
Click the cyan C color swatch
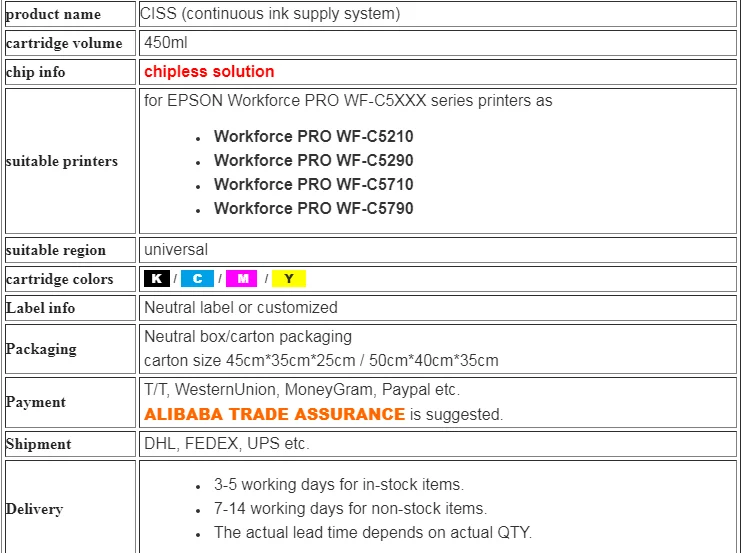pyautogui.click(x=198, y=279)
